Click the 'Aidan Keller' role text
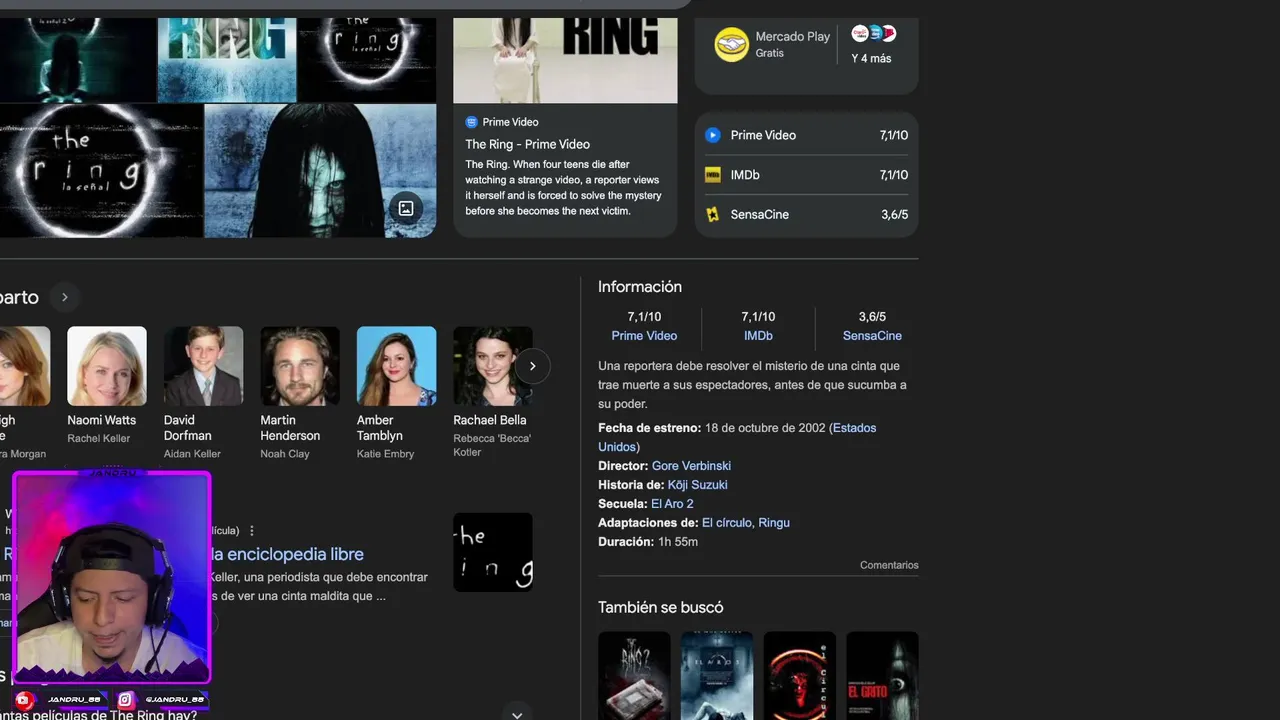The height and width of the screenshot is (720, 1280). click(x=192, y=454)
